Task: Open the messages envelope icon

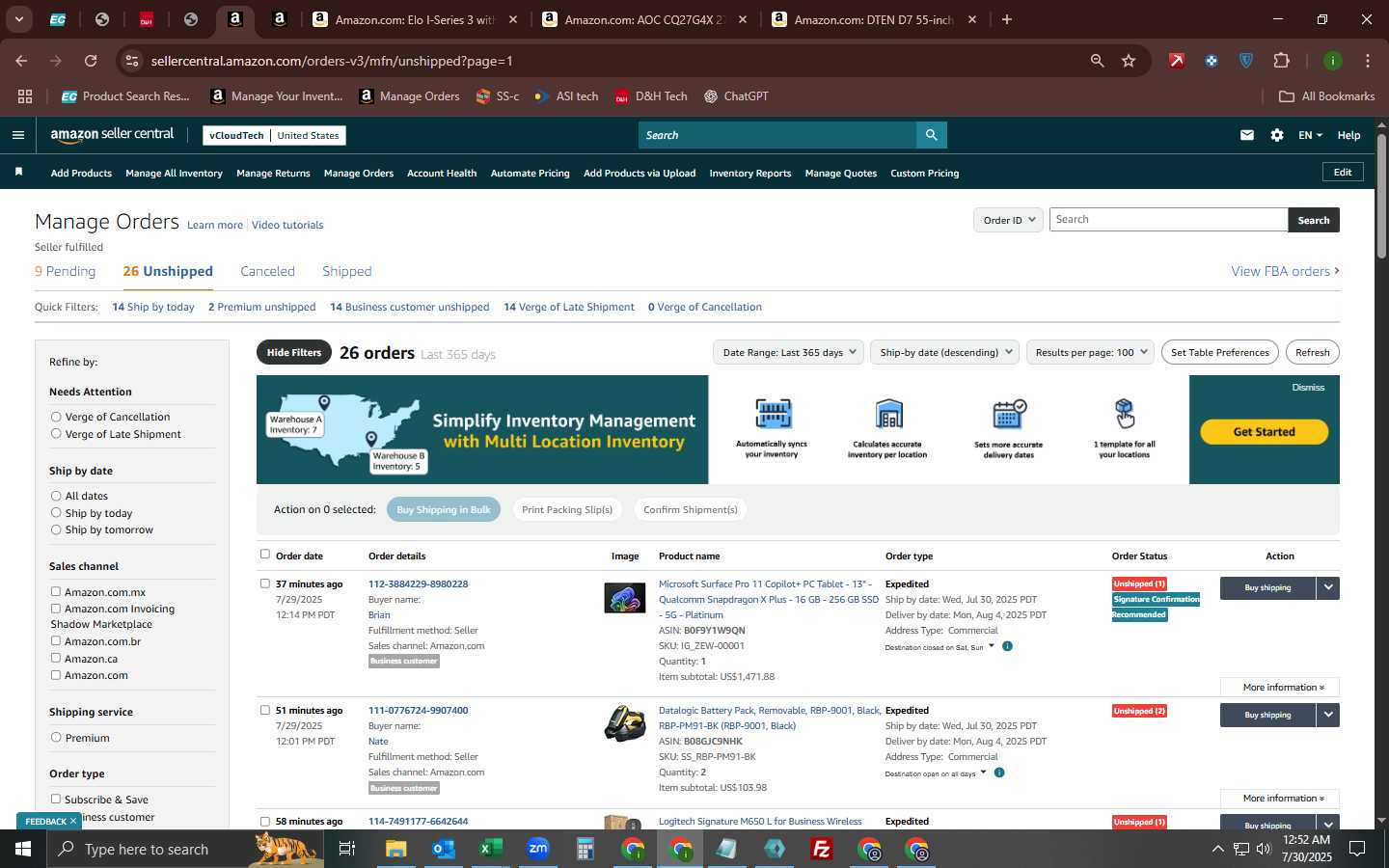Action: pyautogui.click(x=1247, y=135)
